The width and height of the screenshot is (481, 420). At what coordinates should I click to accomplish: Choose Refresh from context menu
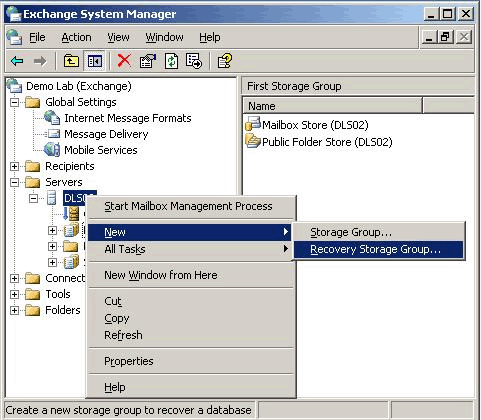[x=190, y=335]
